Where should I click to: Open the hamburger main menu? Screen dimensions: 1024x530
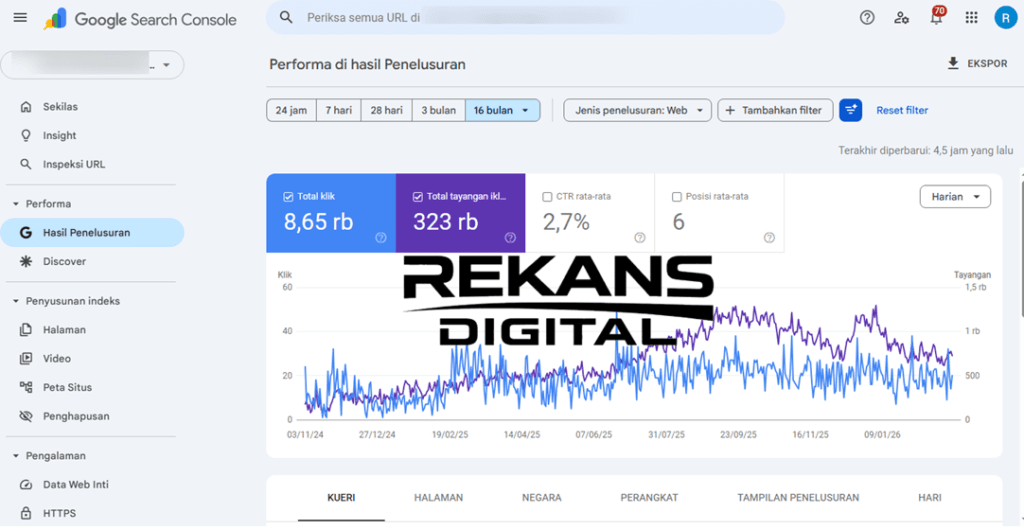pos(20,18)
